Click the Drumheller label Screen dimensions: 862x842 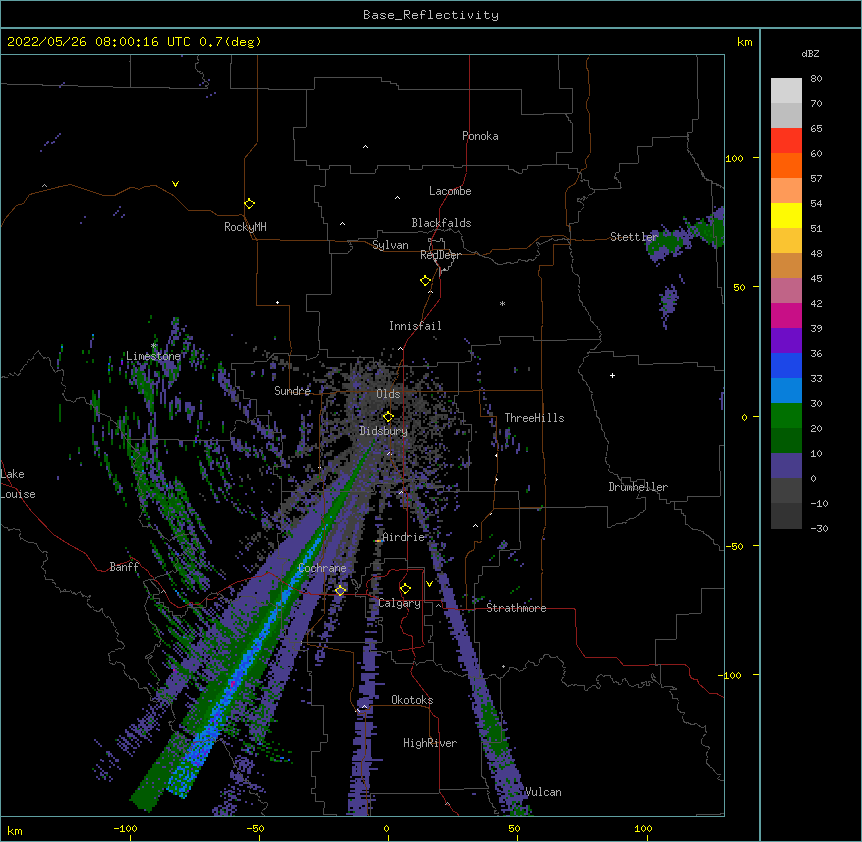click(638, 487)
